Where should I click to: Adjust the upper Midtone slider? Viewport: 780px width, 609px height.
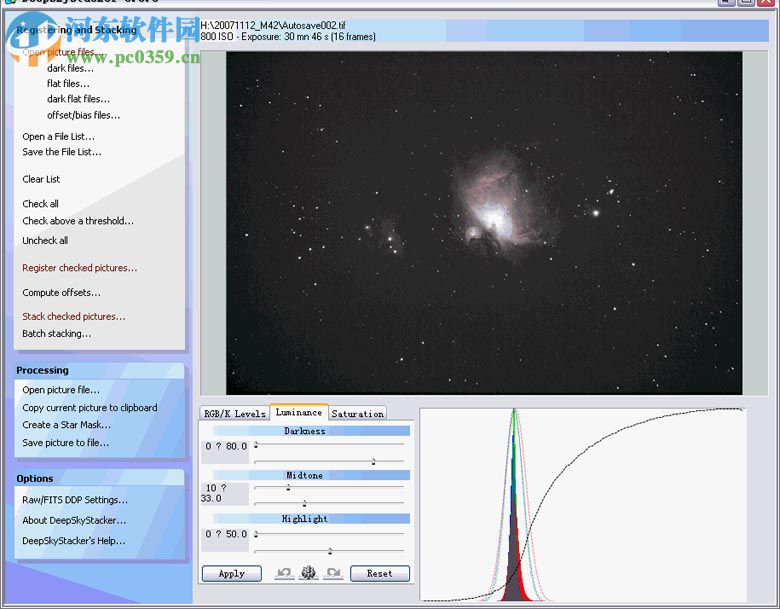pos(289,488)
